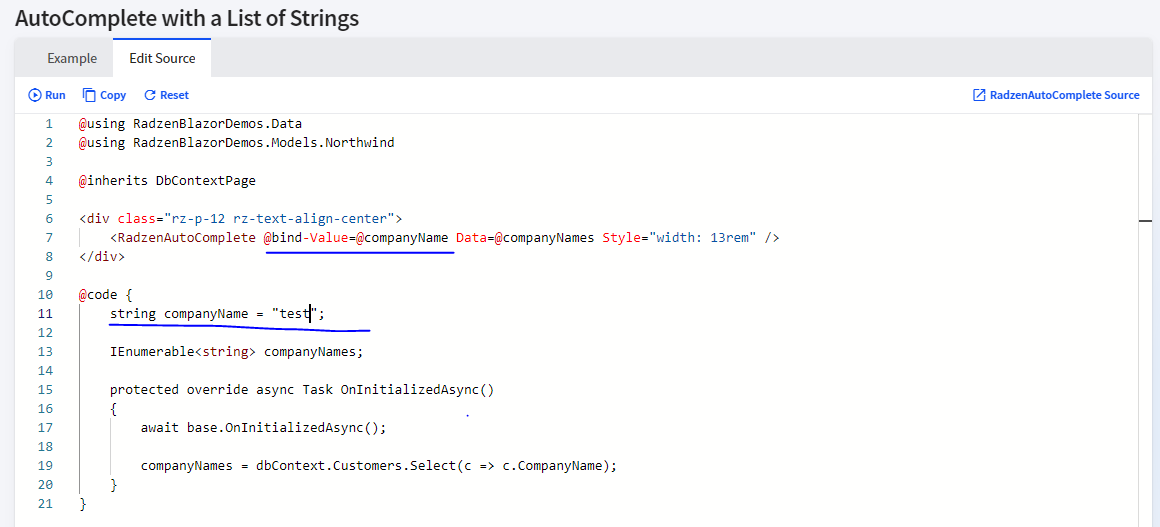
Task: Click the Reset button label
Action: click(x=175, y=95)
